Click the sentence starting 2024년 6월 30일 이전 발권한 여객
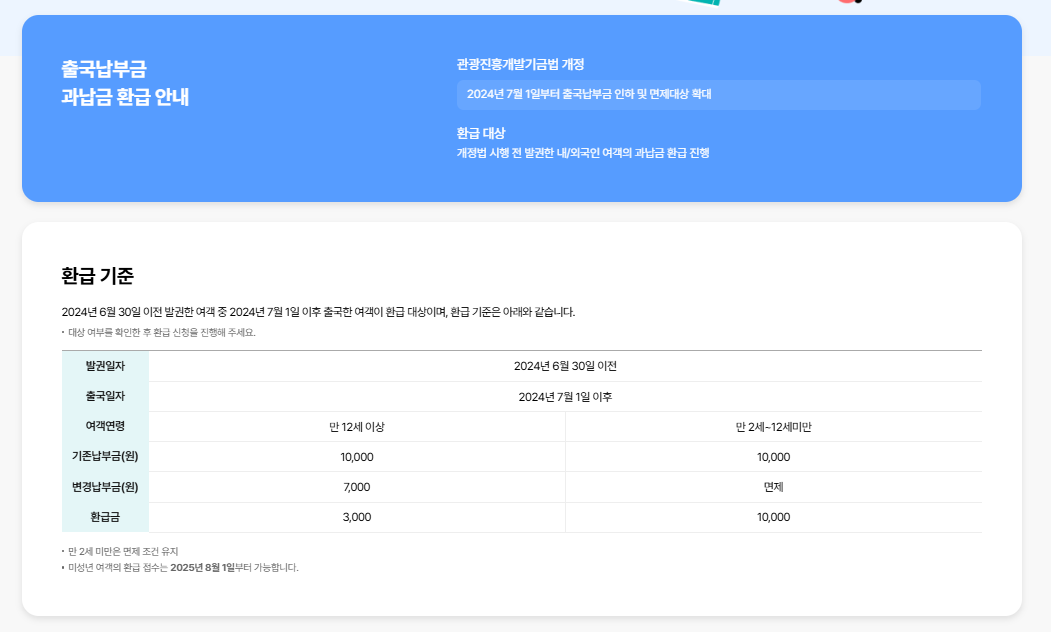 pyautogui.click(x=318, y=312)
